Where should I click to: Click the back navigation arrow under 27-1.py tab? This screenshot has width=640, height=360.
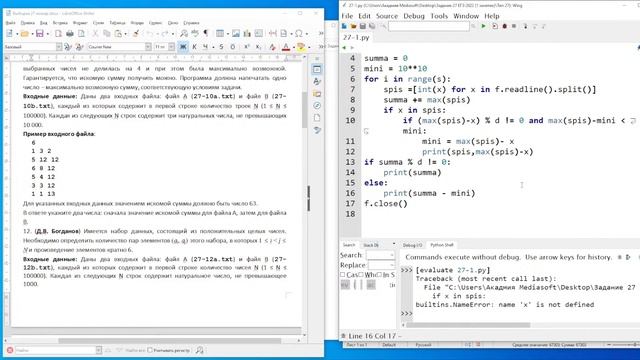pos(344,48)
